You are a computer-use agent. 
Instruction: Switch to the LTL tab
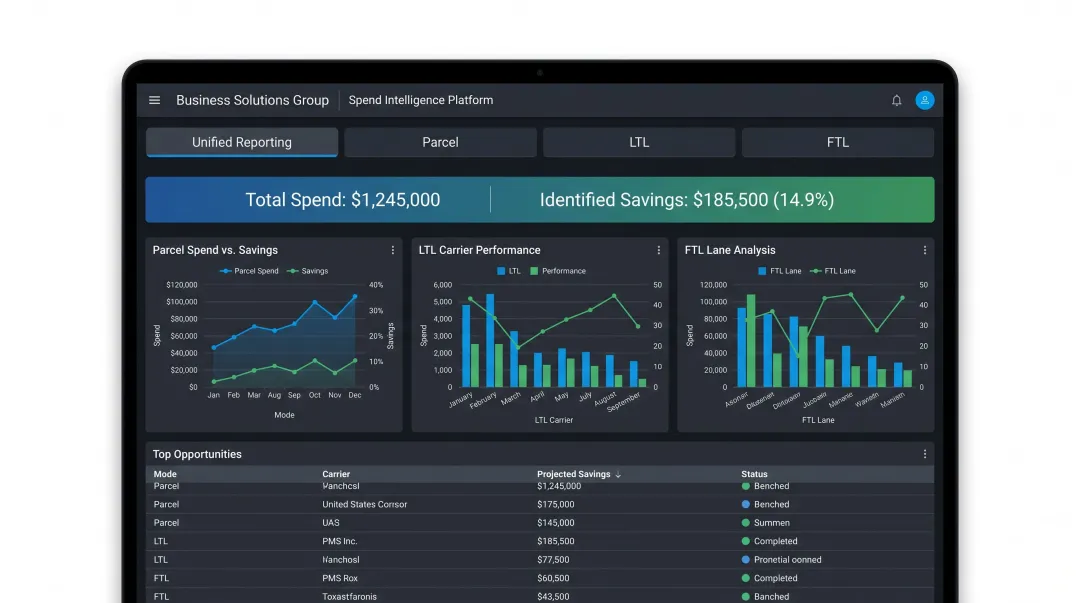[639, 142]
